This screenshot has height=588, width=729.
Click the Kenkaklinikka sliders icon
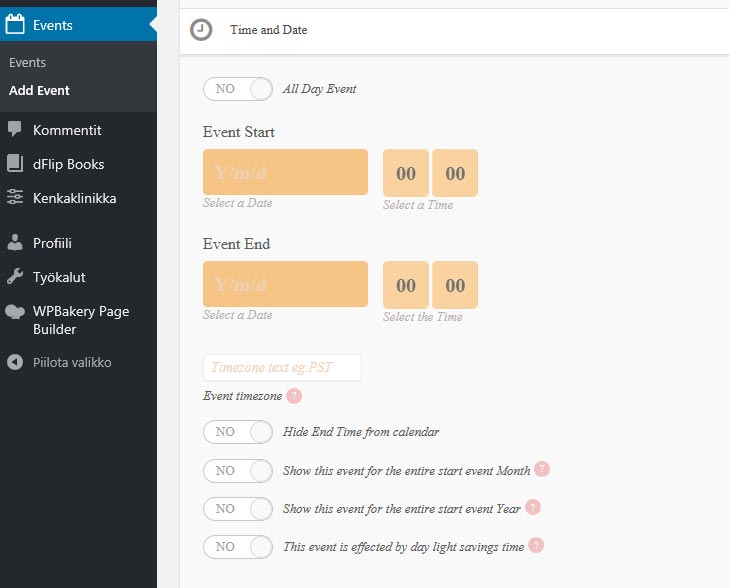point(15,198)
